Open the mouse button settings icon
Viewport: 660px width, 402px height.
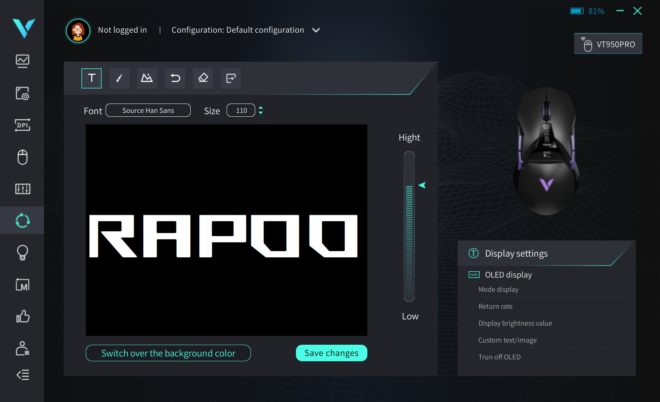[x=23, y=157]
